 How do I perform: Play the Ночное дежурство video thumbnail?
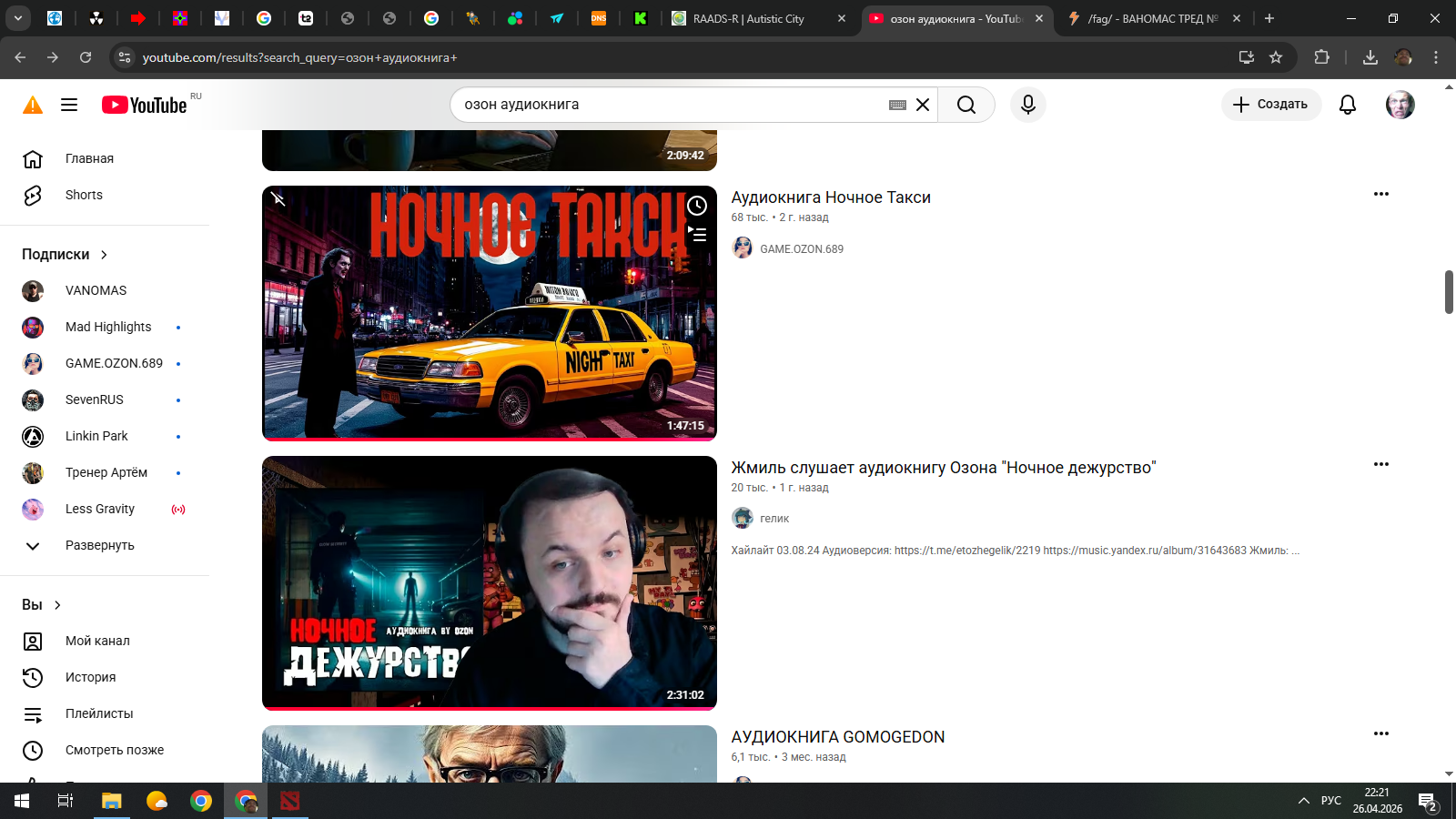[490, 582]
